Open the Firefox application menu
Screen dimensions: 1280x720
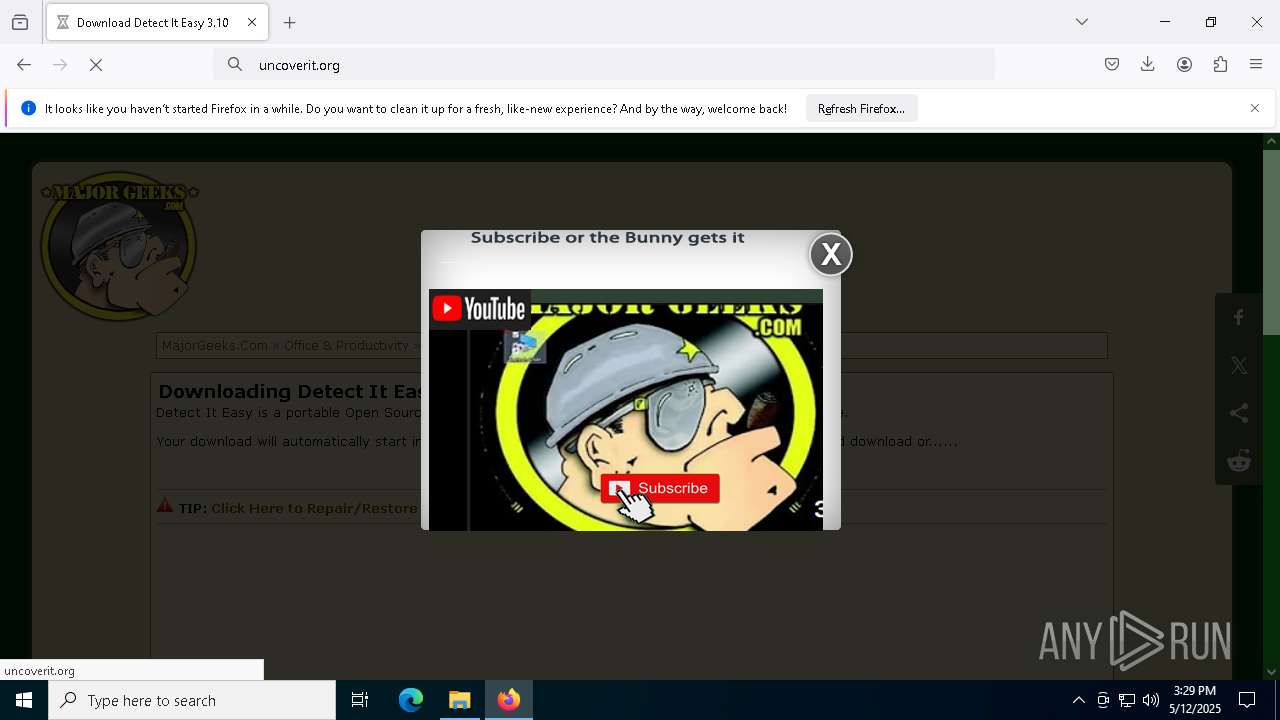1256,65
